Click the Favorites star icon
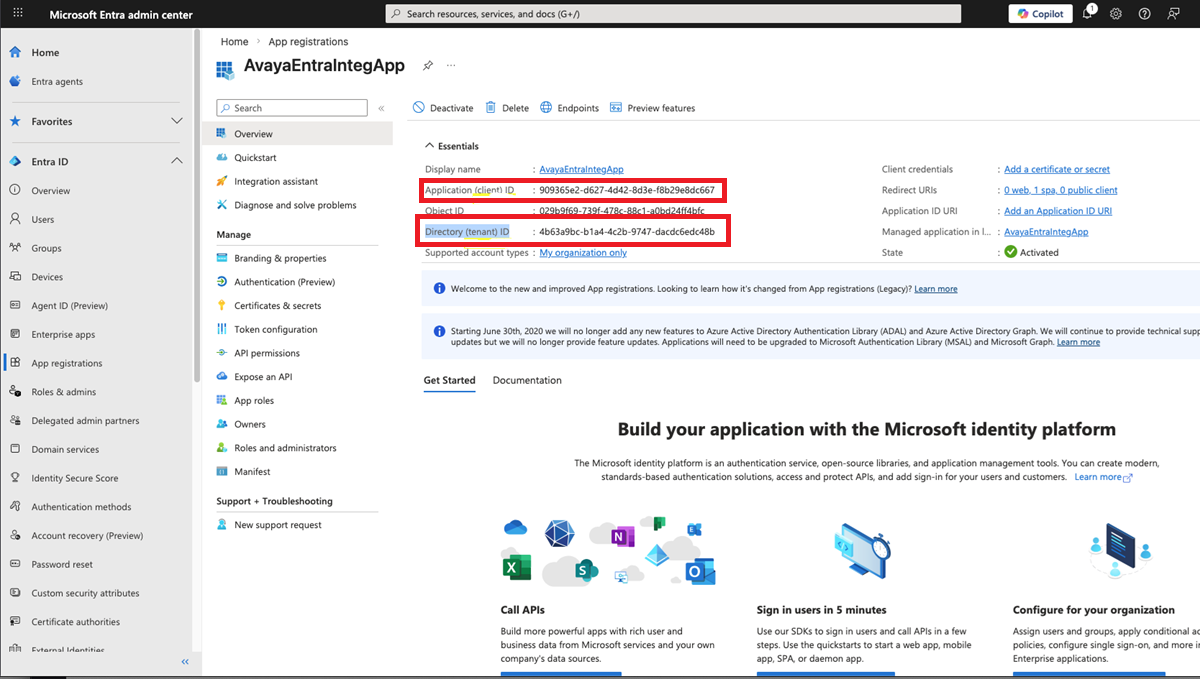This screenshot has height=679, width=1200. (15, 121)
